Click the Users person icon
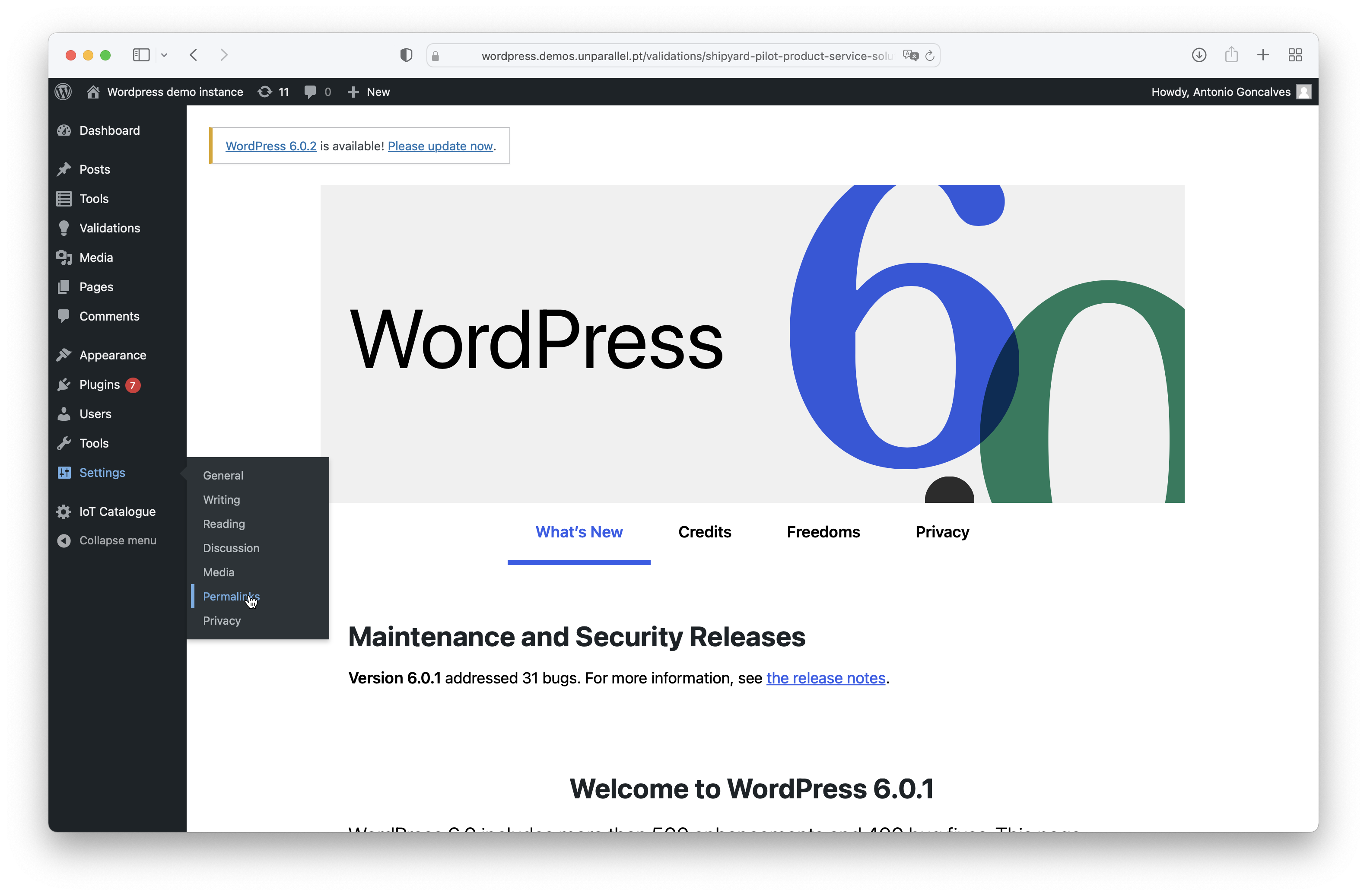Viewport: 1367px width, 896px height. [64, 413]
